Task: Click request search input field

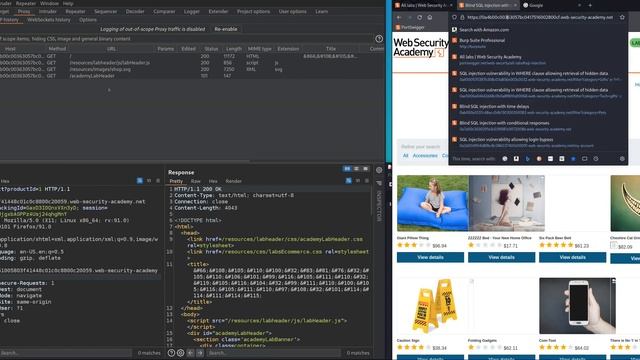Action: point(65,353)
